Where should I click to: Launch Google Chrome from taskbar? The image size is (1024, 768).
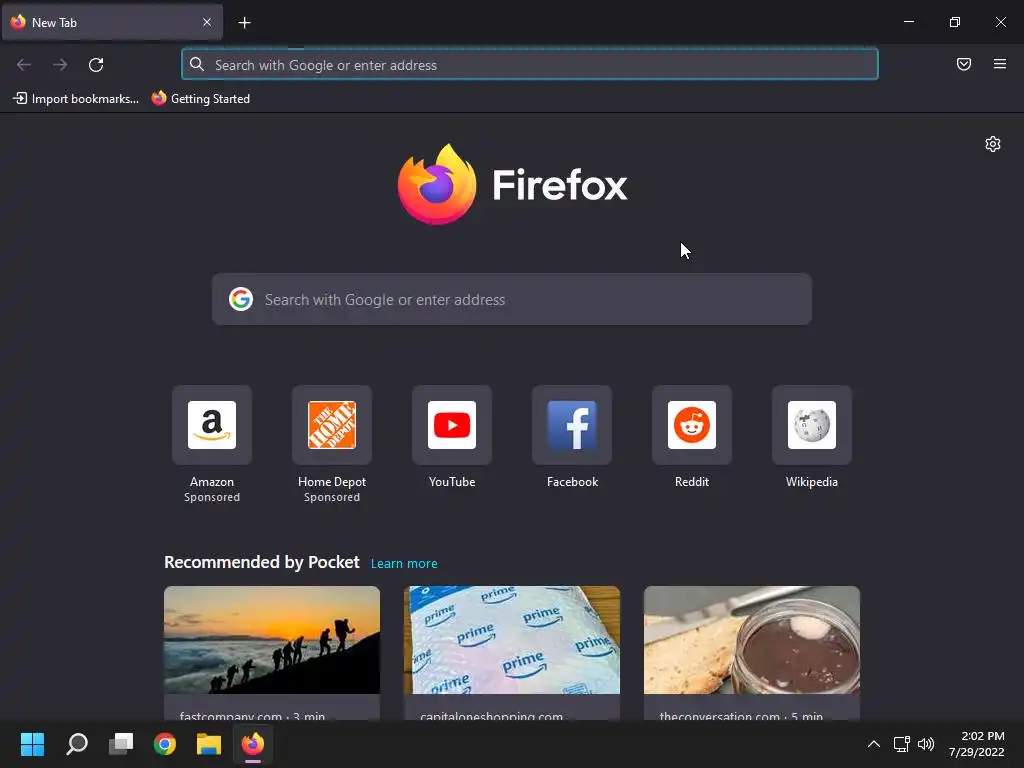(165, 744)
